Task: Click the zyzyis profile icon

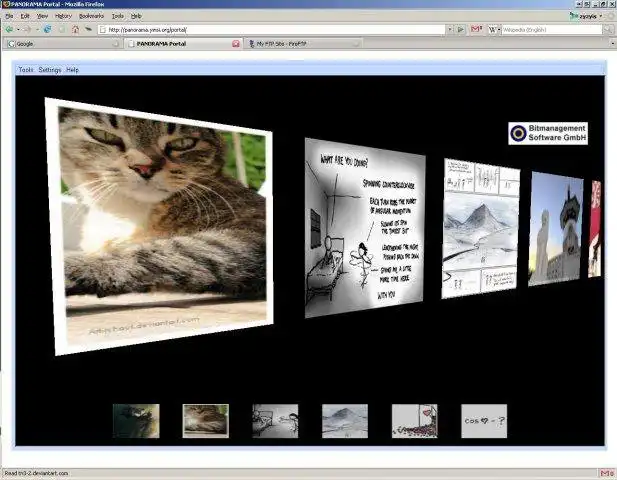Action: (x=574, y=16)
